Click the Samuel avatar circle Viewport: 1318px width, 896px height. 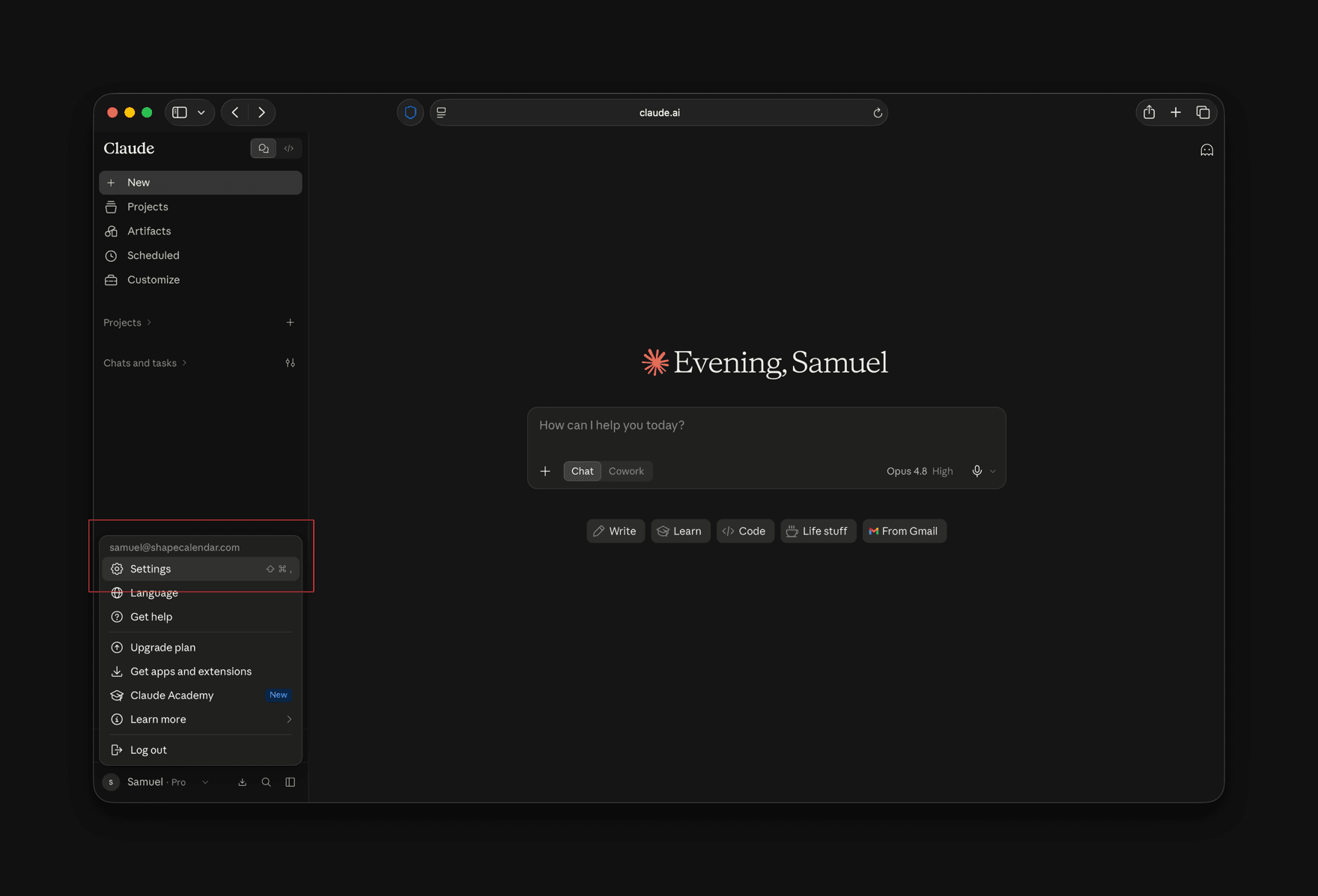pyautogui.click(x=111, y=782)
